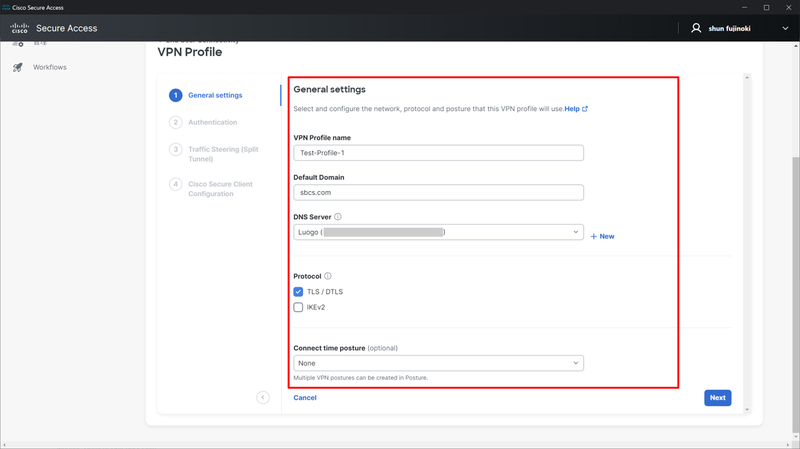Open the Help link
The height and width of the screenshot is (449, 800).
tap(576, 109)
